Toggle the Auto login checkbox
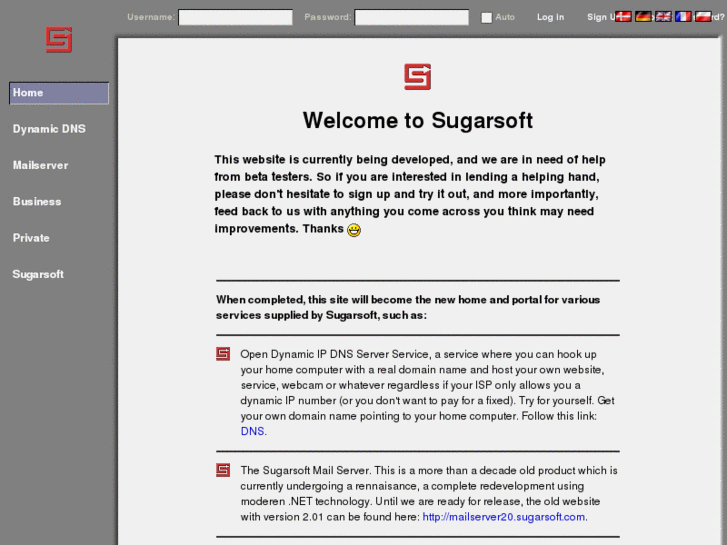Image resolution: width=727 pixels, height=545 pixels. coord(486,18)
